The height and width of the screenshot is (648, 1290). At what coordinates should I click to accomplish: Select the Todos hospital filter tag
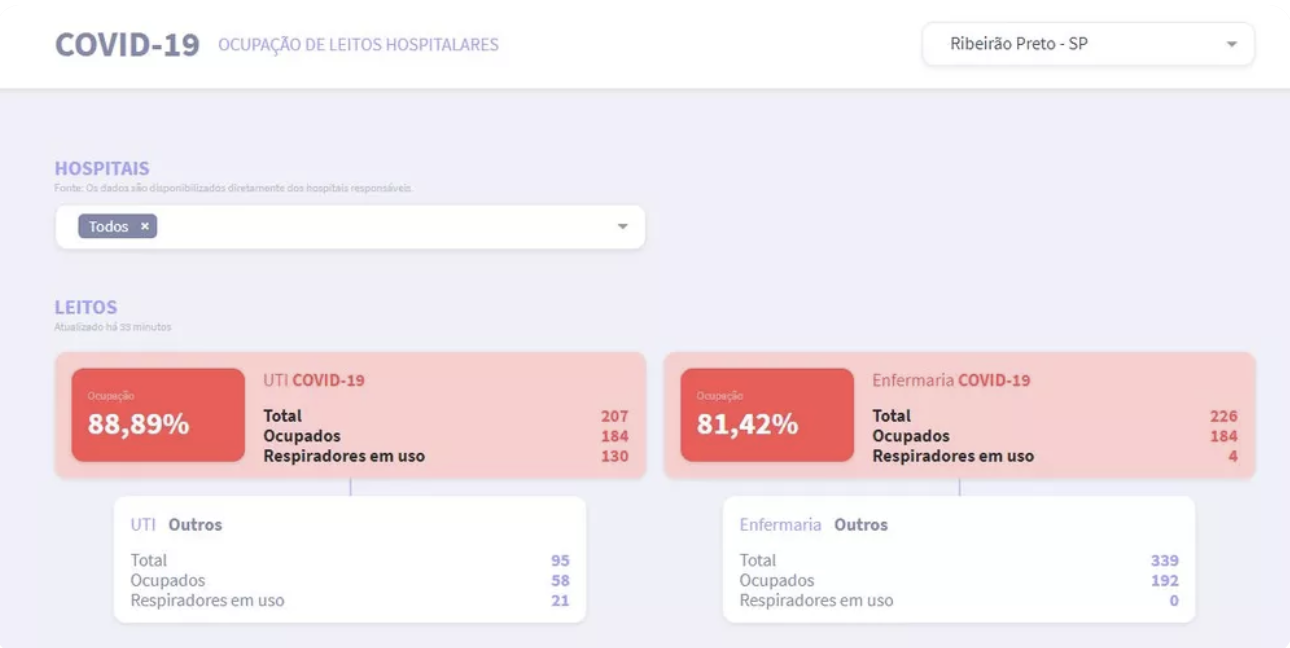pyautogui.click(x=108, y=226)
